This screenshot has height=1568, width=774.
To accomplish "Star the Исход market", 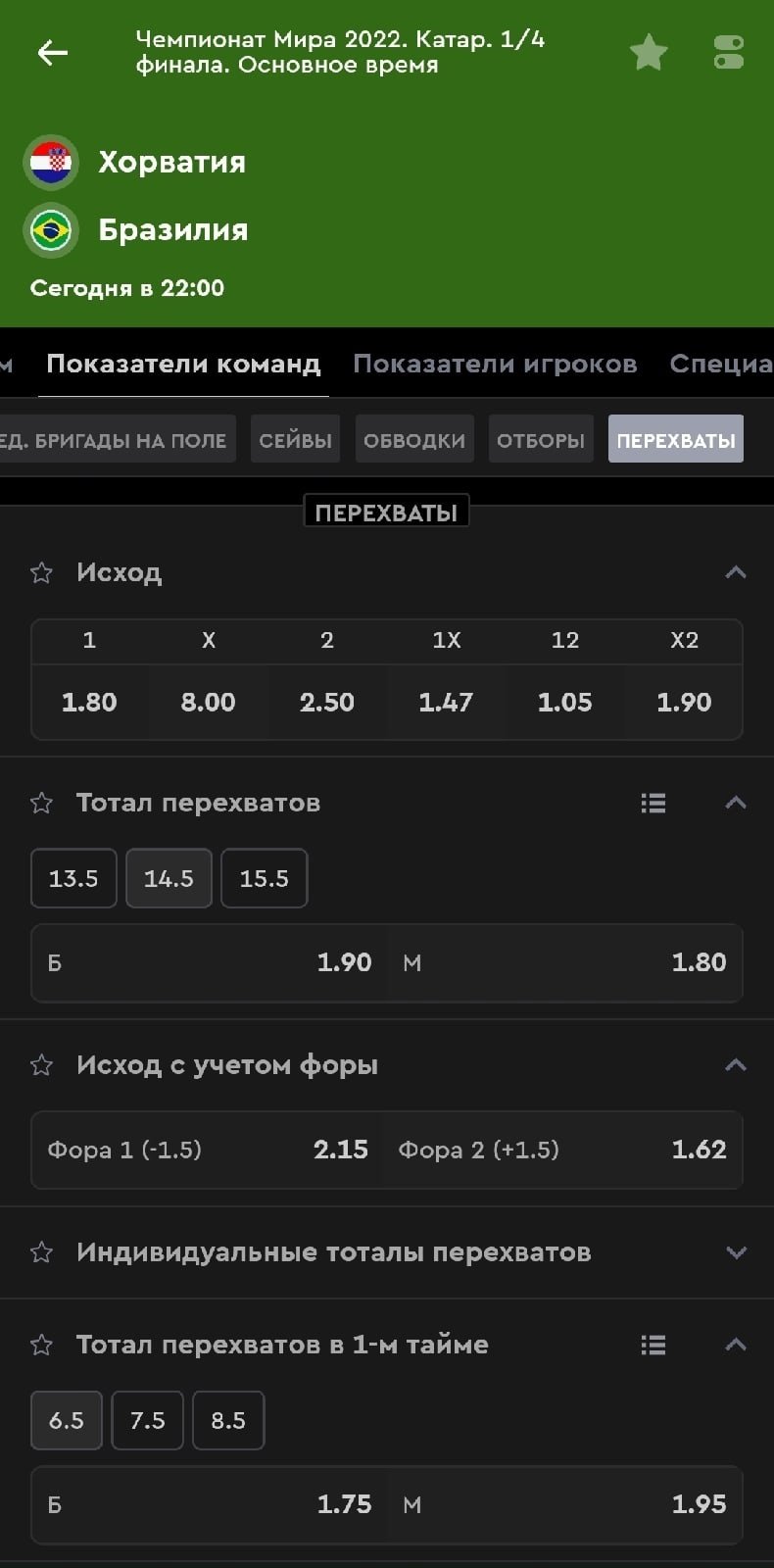I will point(41,572).
